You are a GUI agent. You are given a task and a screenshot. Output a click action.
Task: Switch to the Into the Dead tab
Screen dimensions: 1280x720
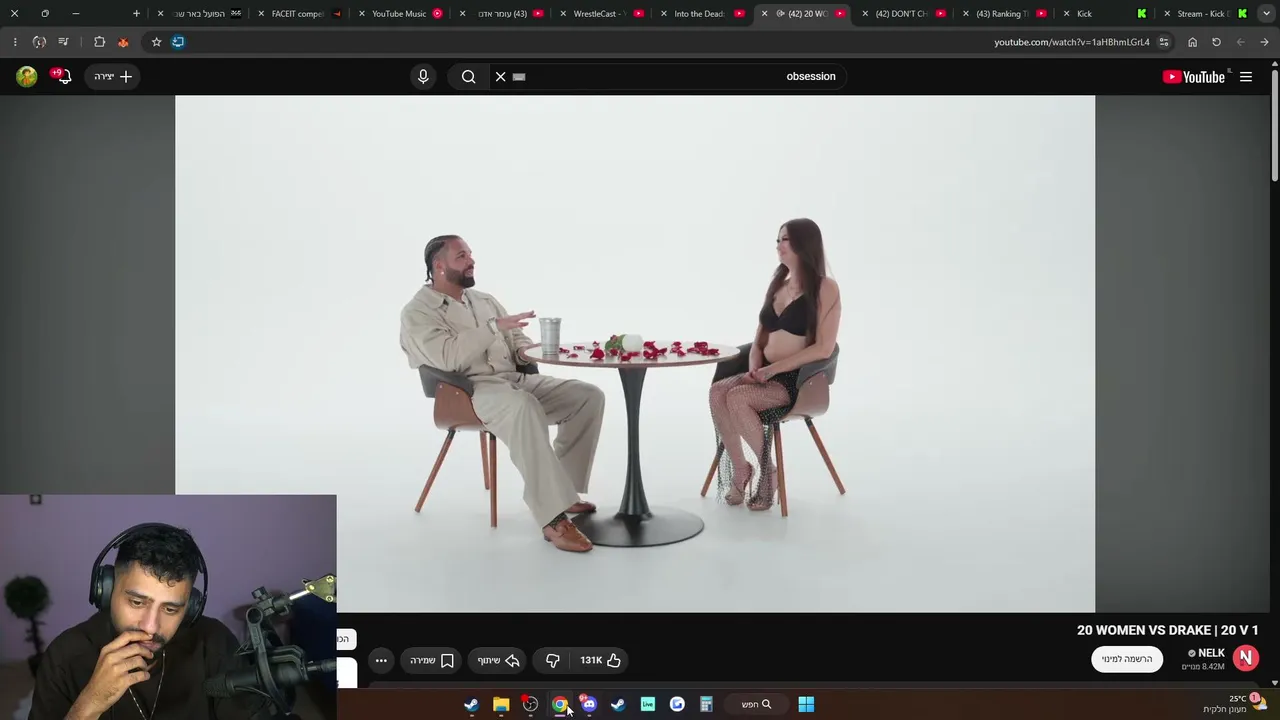[699, 14]
